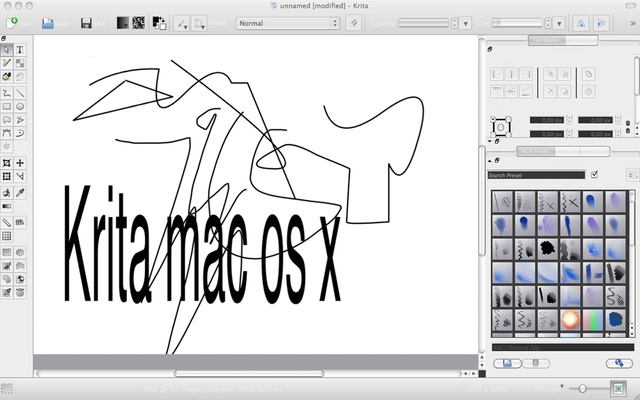The width and height of the screenshot is (640, 400).
Task: Select the freehand brush tool
Action: (7, 77)
